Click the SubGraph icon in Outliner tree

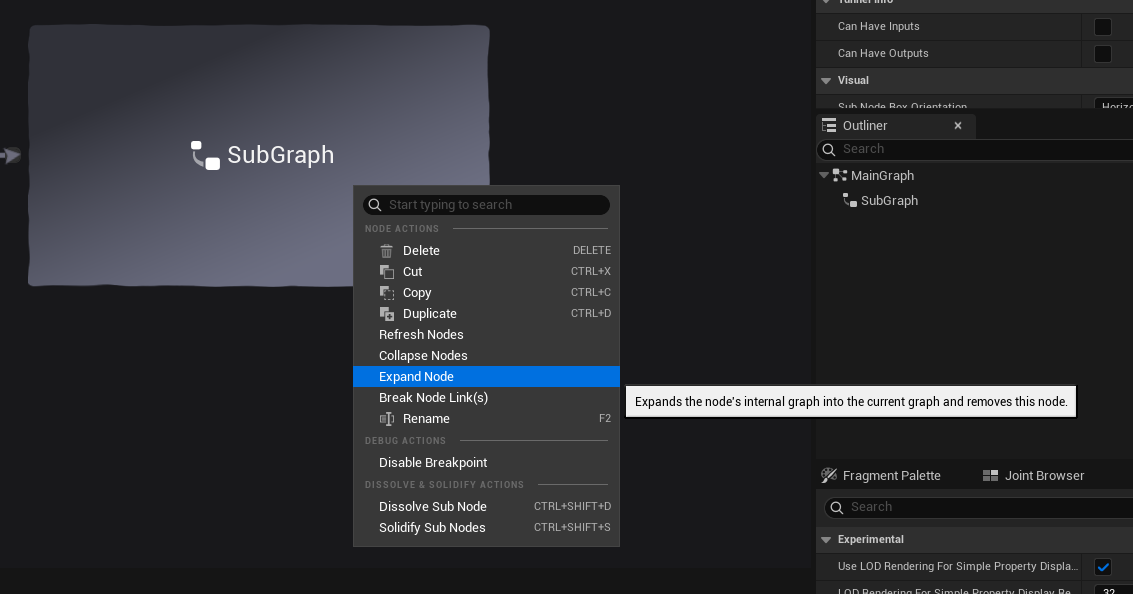pyautogui.click(x=851, y=201)
